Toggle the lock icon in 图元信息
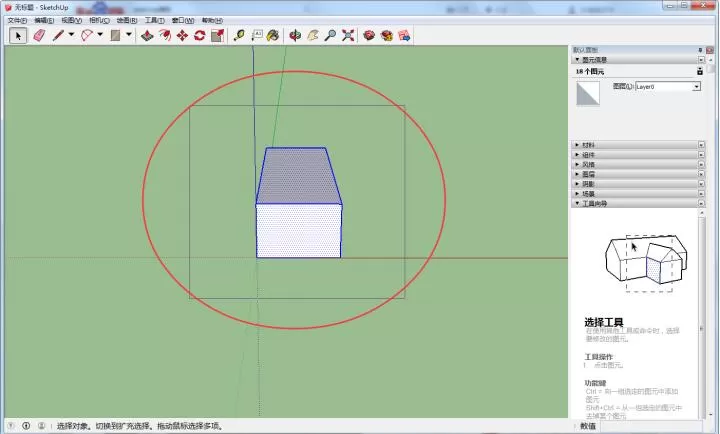 [x=699, y=71]
